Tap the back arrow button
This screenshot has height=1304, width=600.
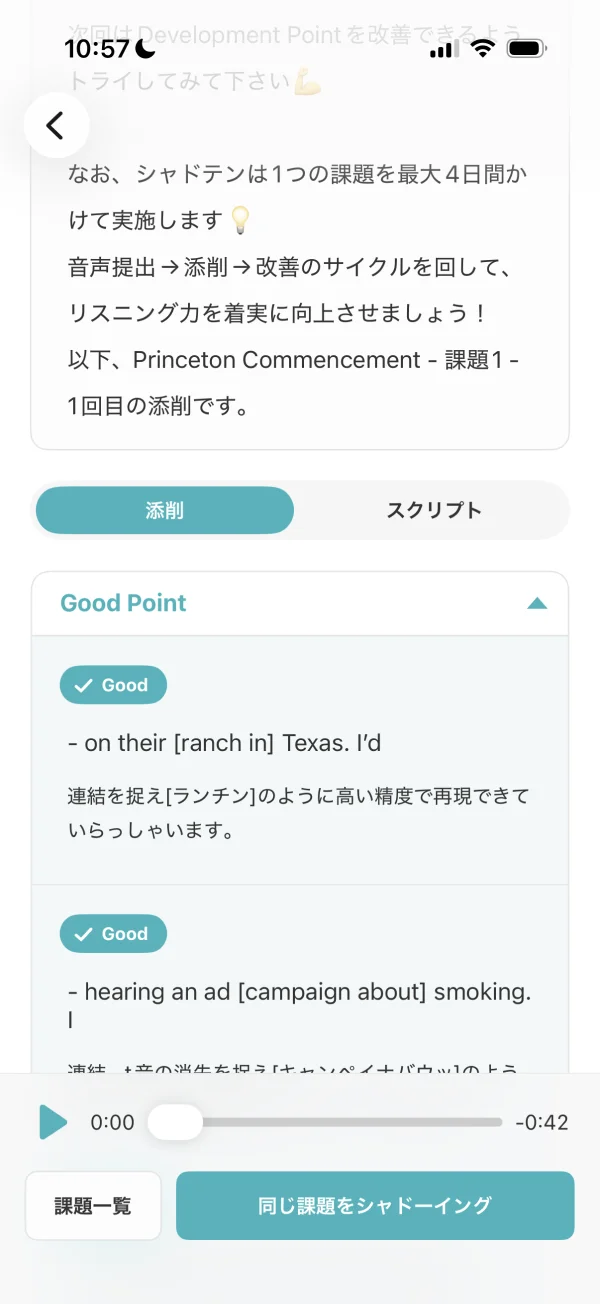(57, 125)
